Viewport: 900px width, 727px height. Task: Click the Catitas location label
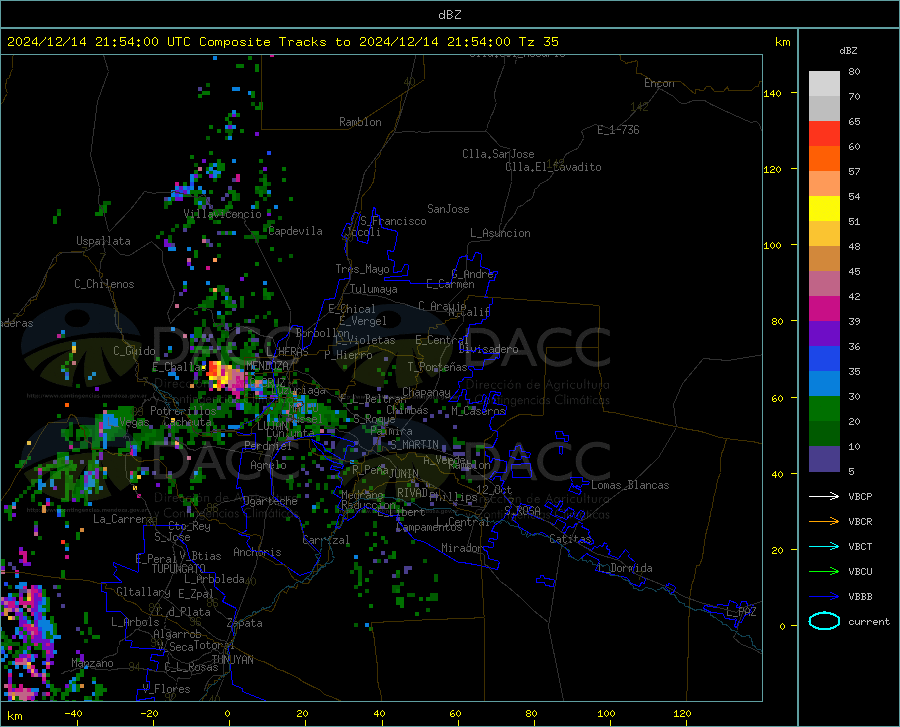pos(570,539)
